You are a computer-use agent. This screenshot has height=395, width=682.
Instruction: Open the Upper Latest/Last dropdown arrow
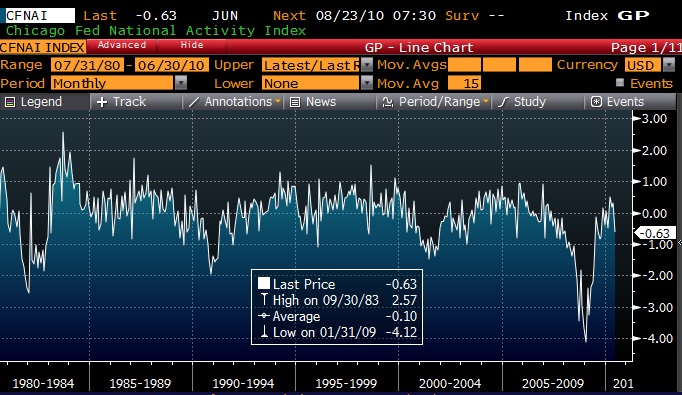367,65
